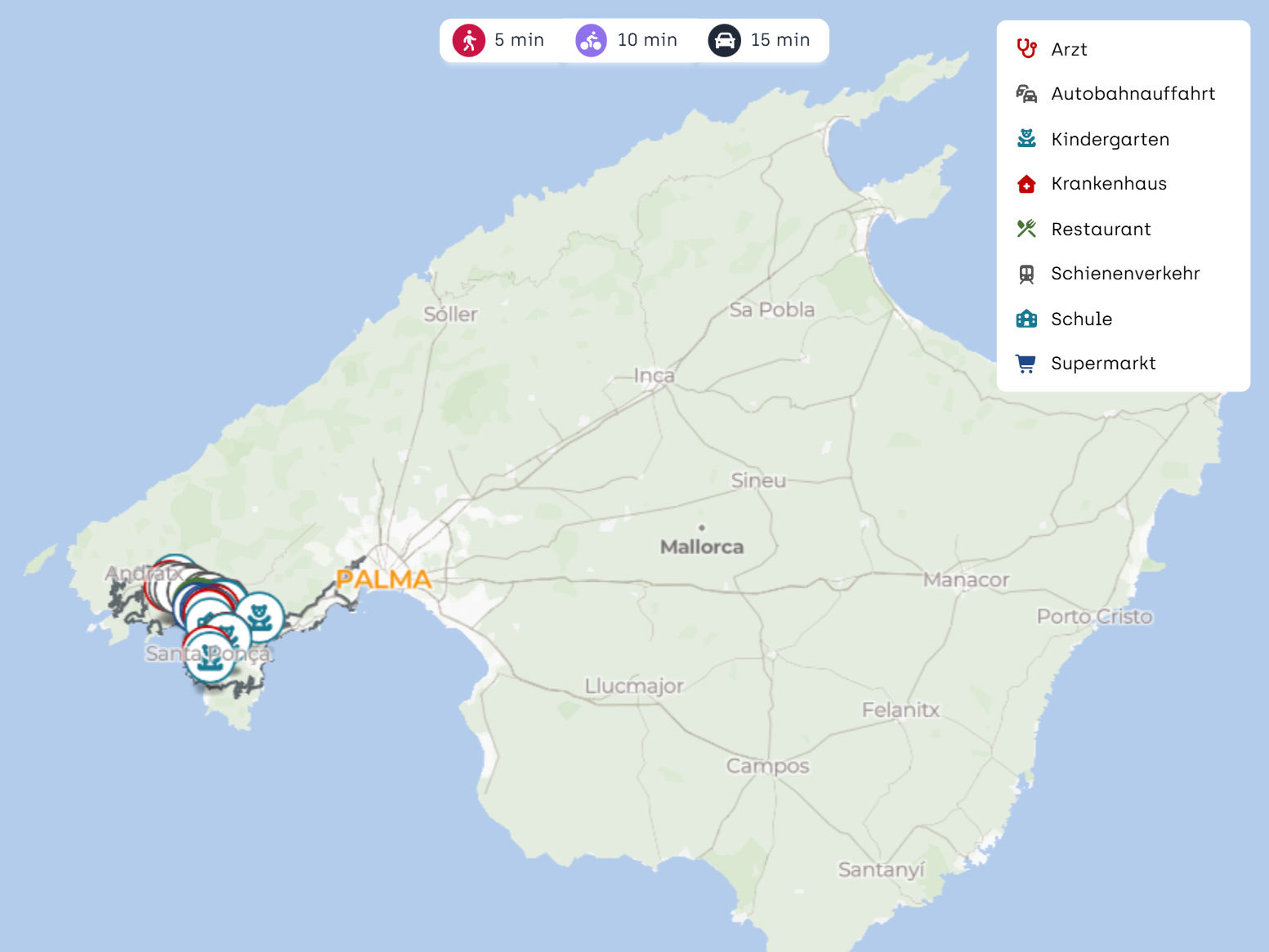The image size is (1269, 952).
Task: Click the purple cyclist icon
Action: click(591, 40)
